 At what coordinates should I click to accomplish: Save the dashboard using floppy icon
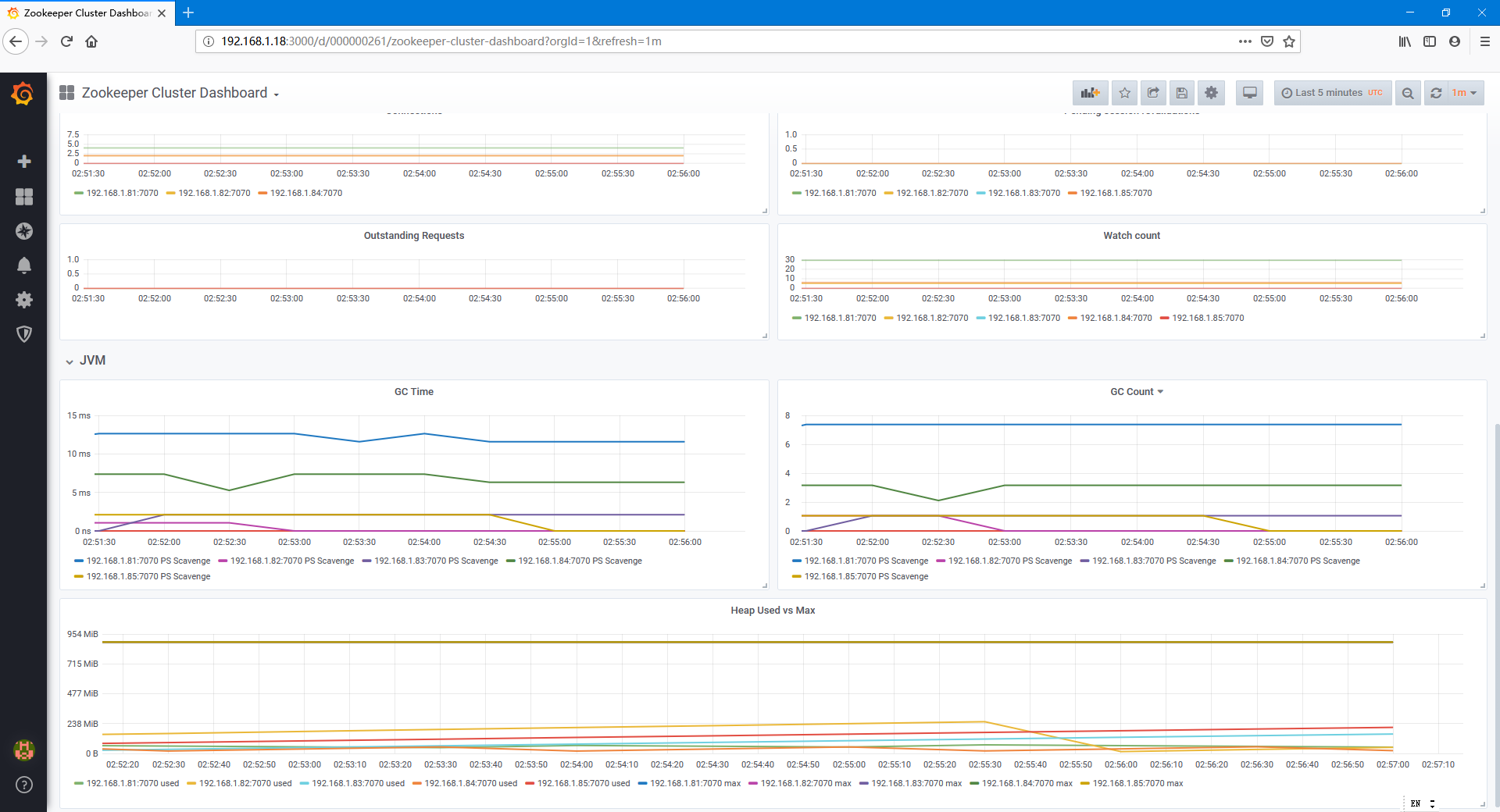tap(1182, 93)
